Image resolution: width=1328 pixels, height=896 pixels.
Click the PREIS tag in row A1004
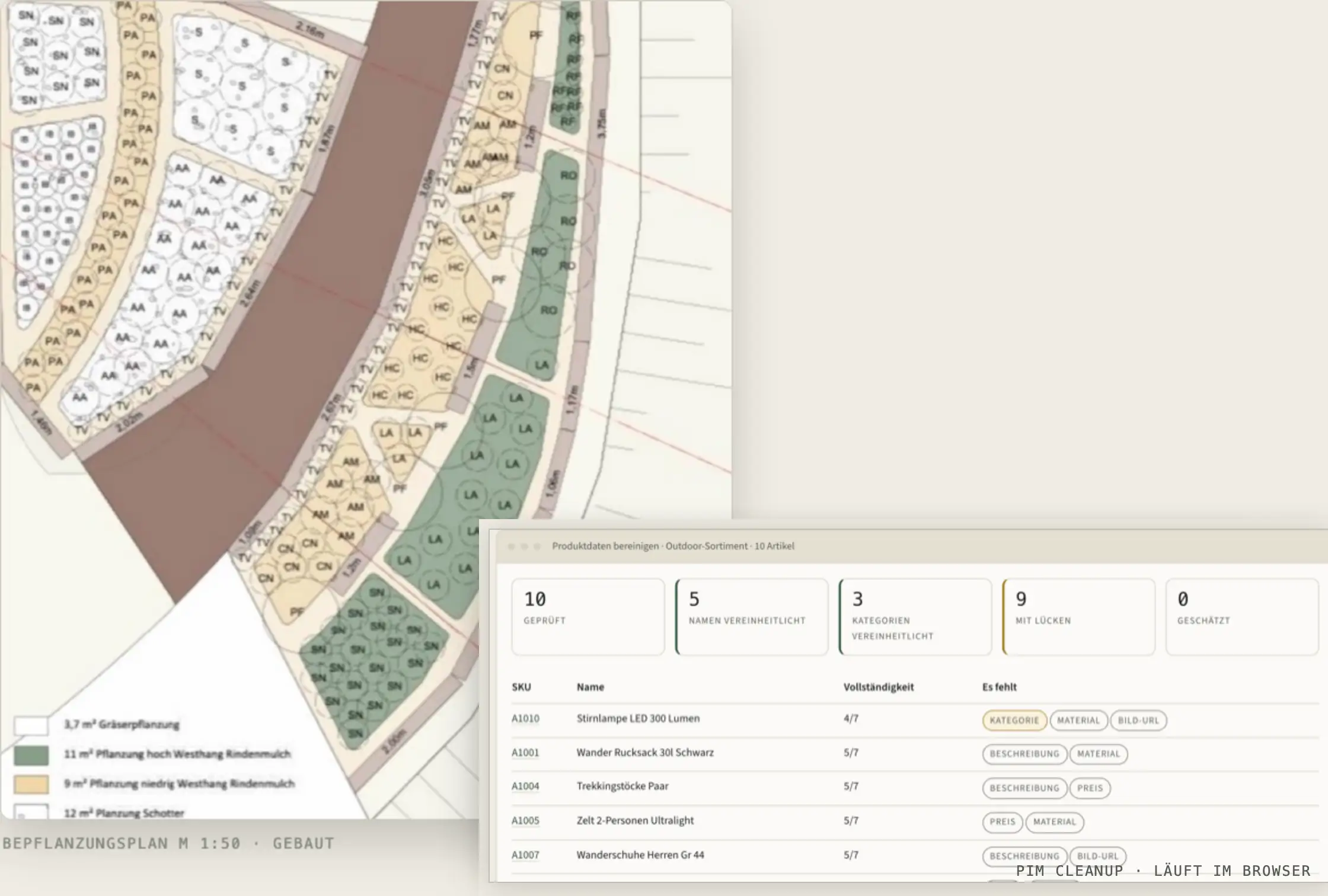point(1090,788)
